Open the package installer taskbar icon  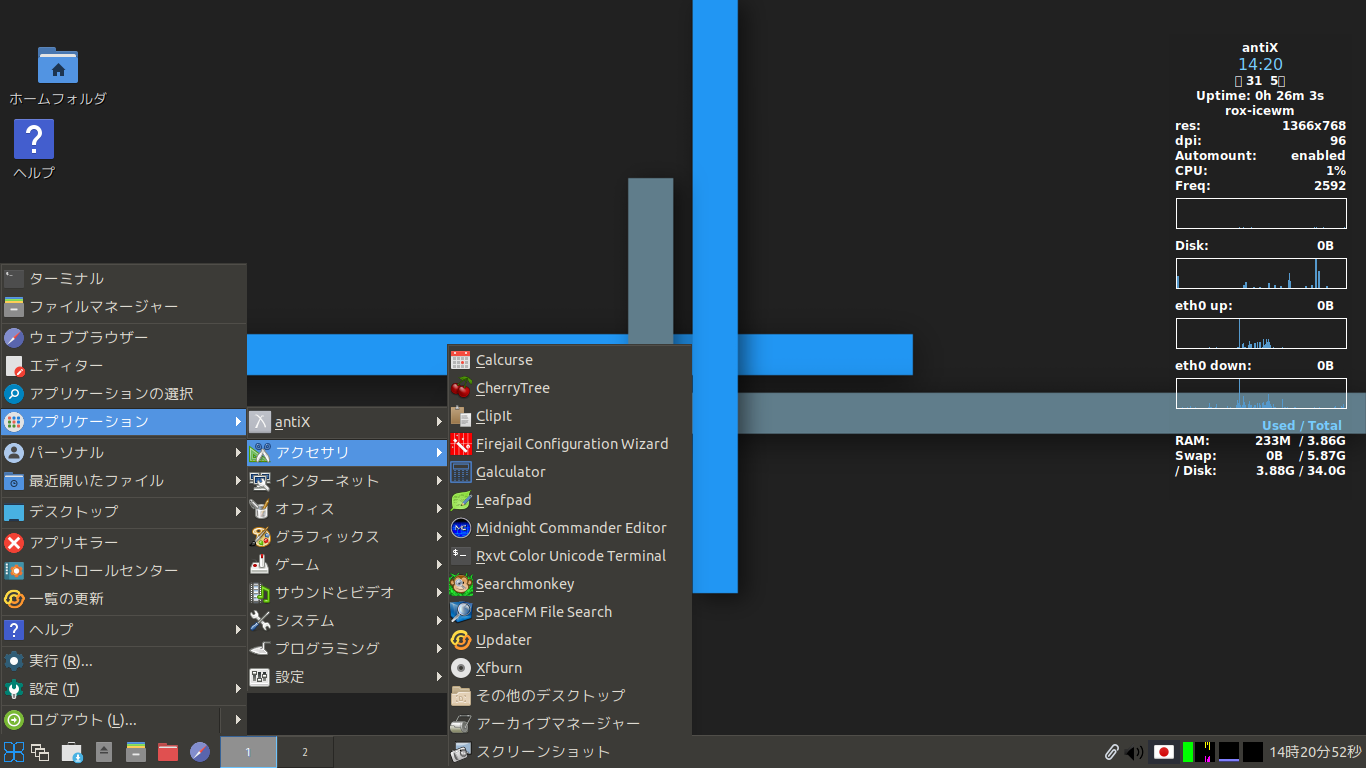click(72, 752)
